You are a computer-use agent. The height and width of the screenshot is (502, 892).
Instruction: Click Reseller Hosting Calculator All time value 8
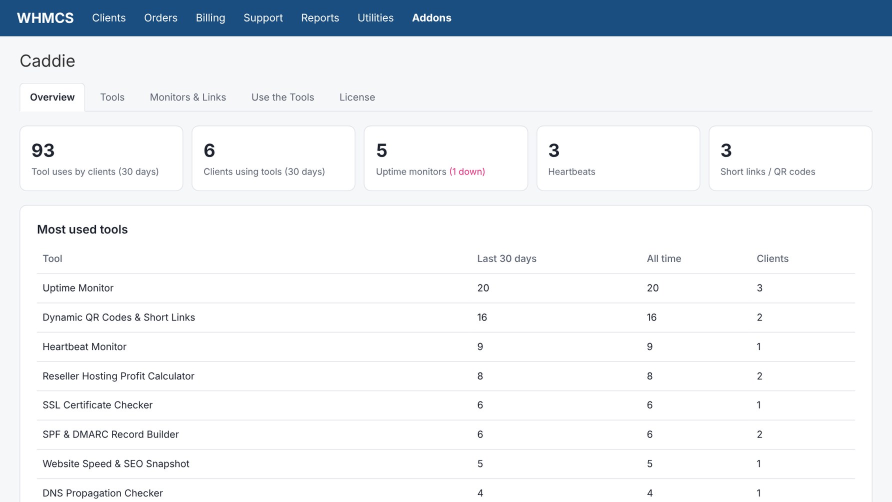pos(650,376)
